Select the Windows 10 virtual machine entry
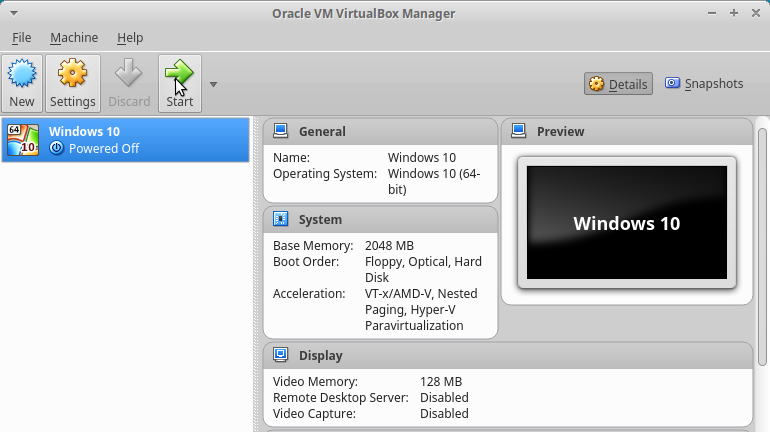Viewport: 770px width, 432px height. pyautogui.click(x=126, y=140)
